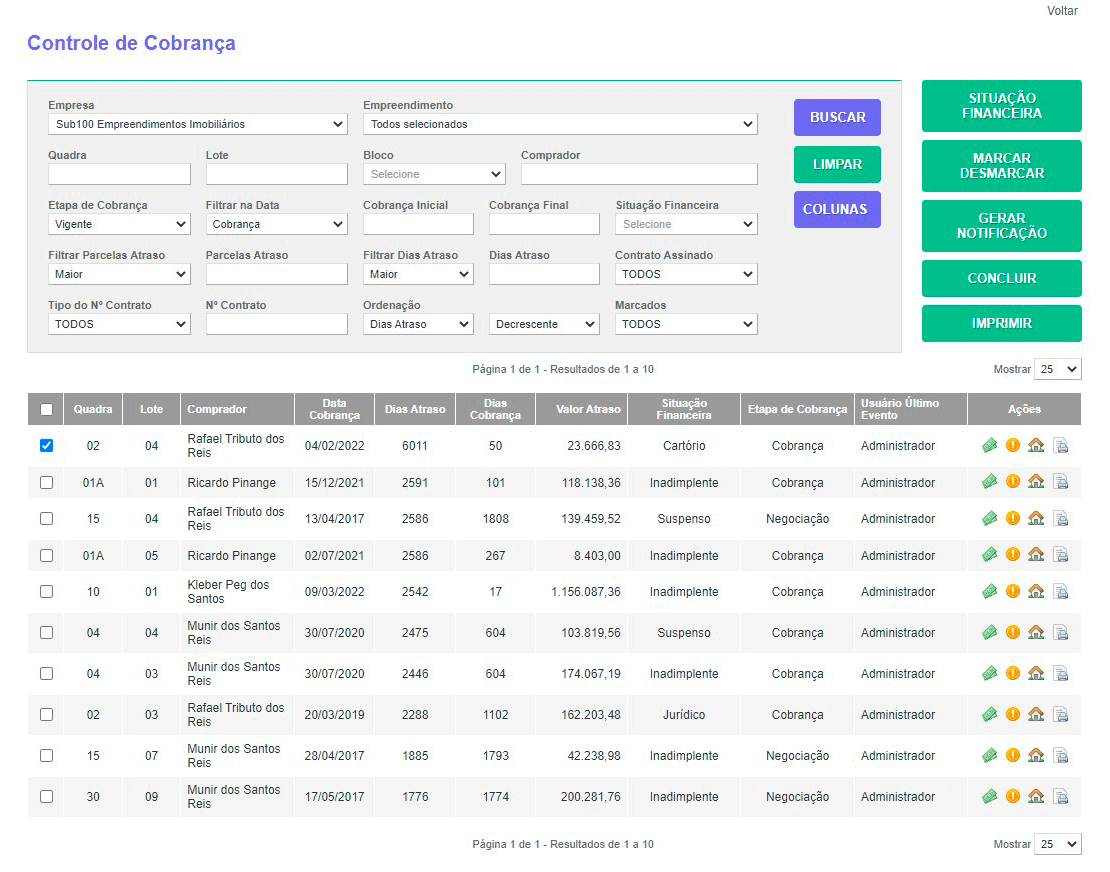Viewport: 1110px width, 872px height.
Task: Click the print document icon in the Jurídico row
Action: coord(1061,715)
